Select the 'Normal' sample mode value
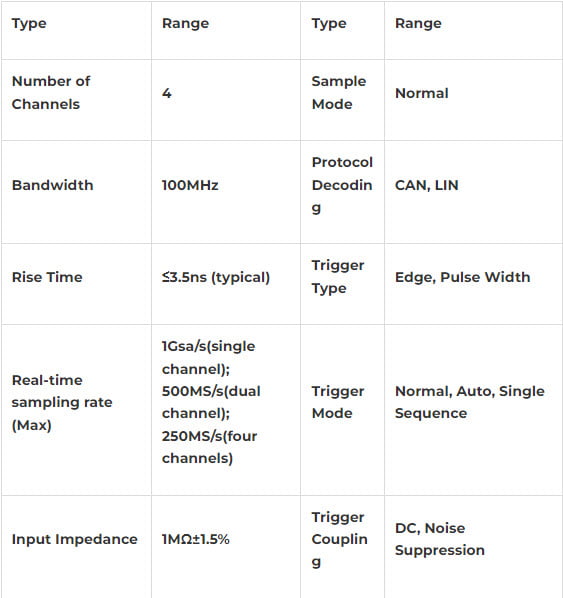This screenshot has width=563, height=598. [x=421, y=93]
